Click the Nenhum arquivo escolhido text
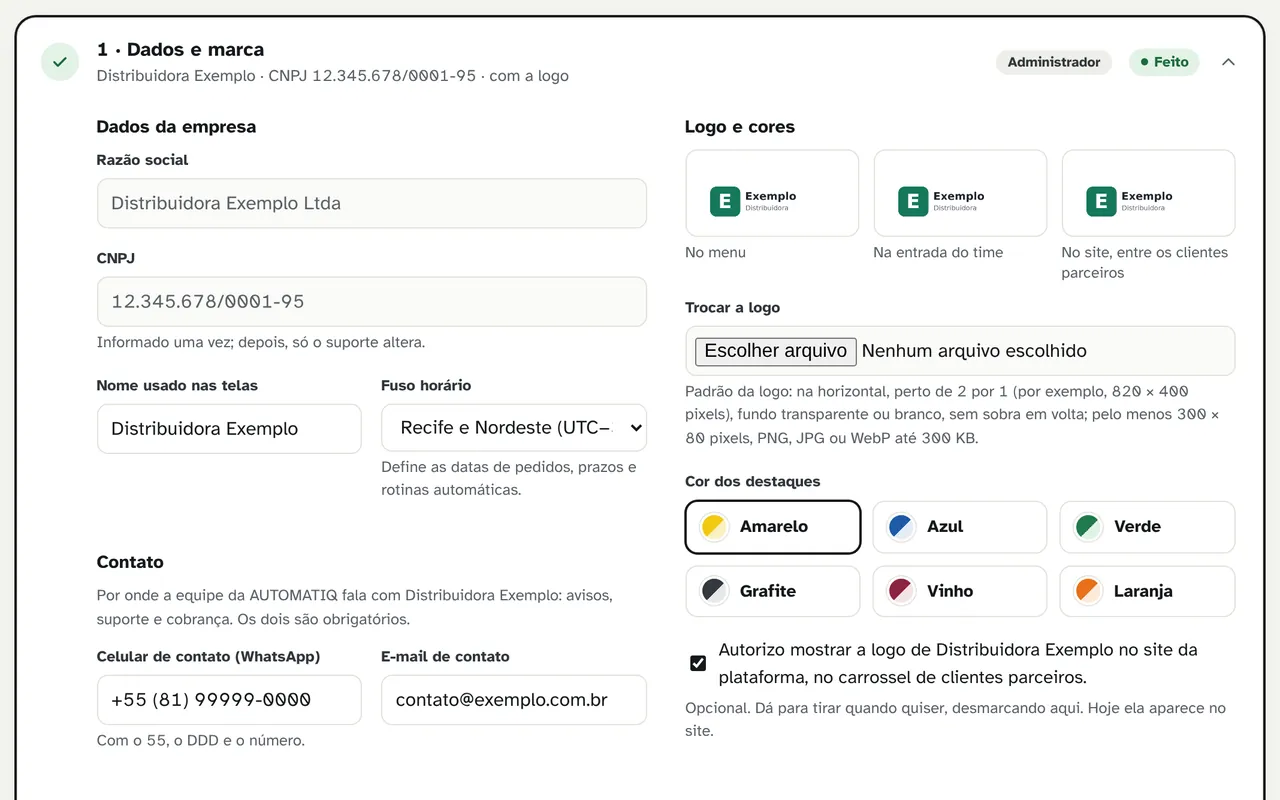Viewport: 1280px width, 800px height. pyautogui.click(x=974, y=351)
